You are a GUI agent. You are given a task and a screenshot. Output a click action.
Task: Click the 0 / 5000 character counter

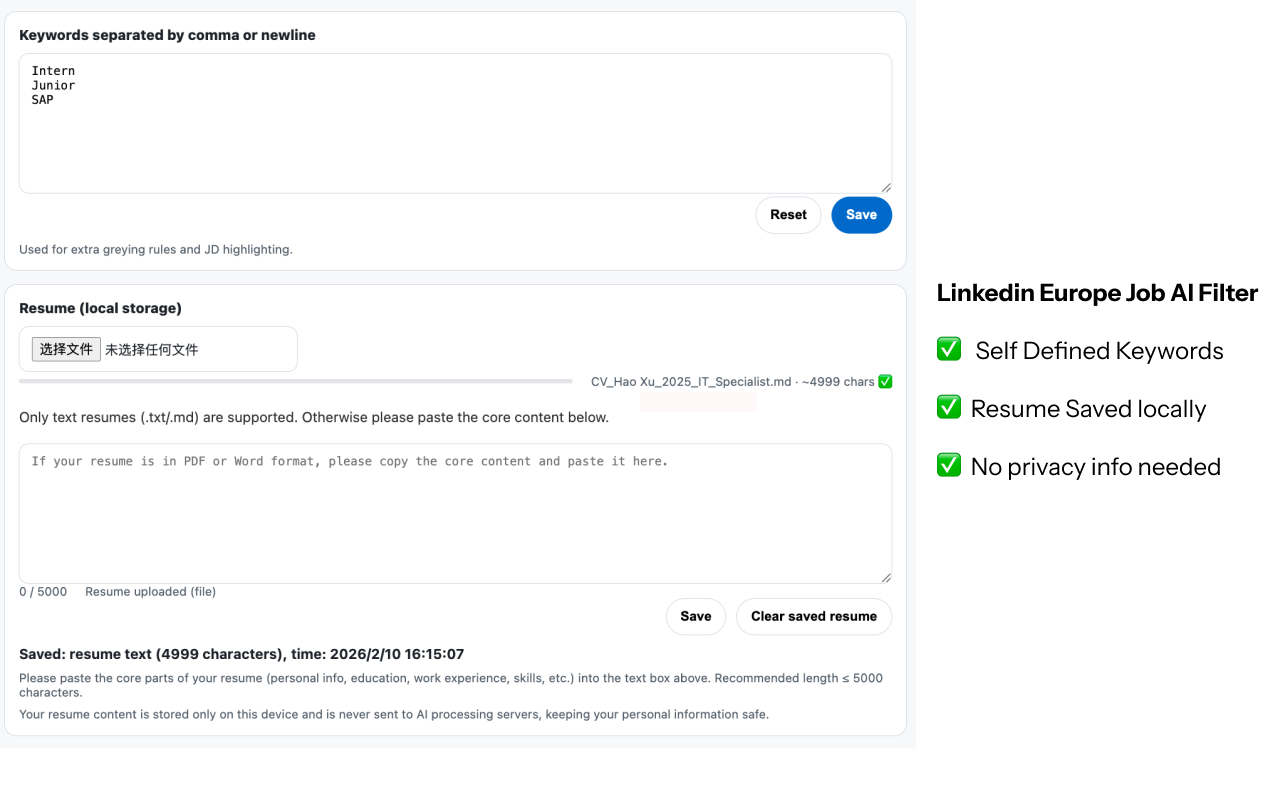point(42,591)
